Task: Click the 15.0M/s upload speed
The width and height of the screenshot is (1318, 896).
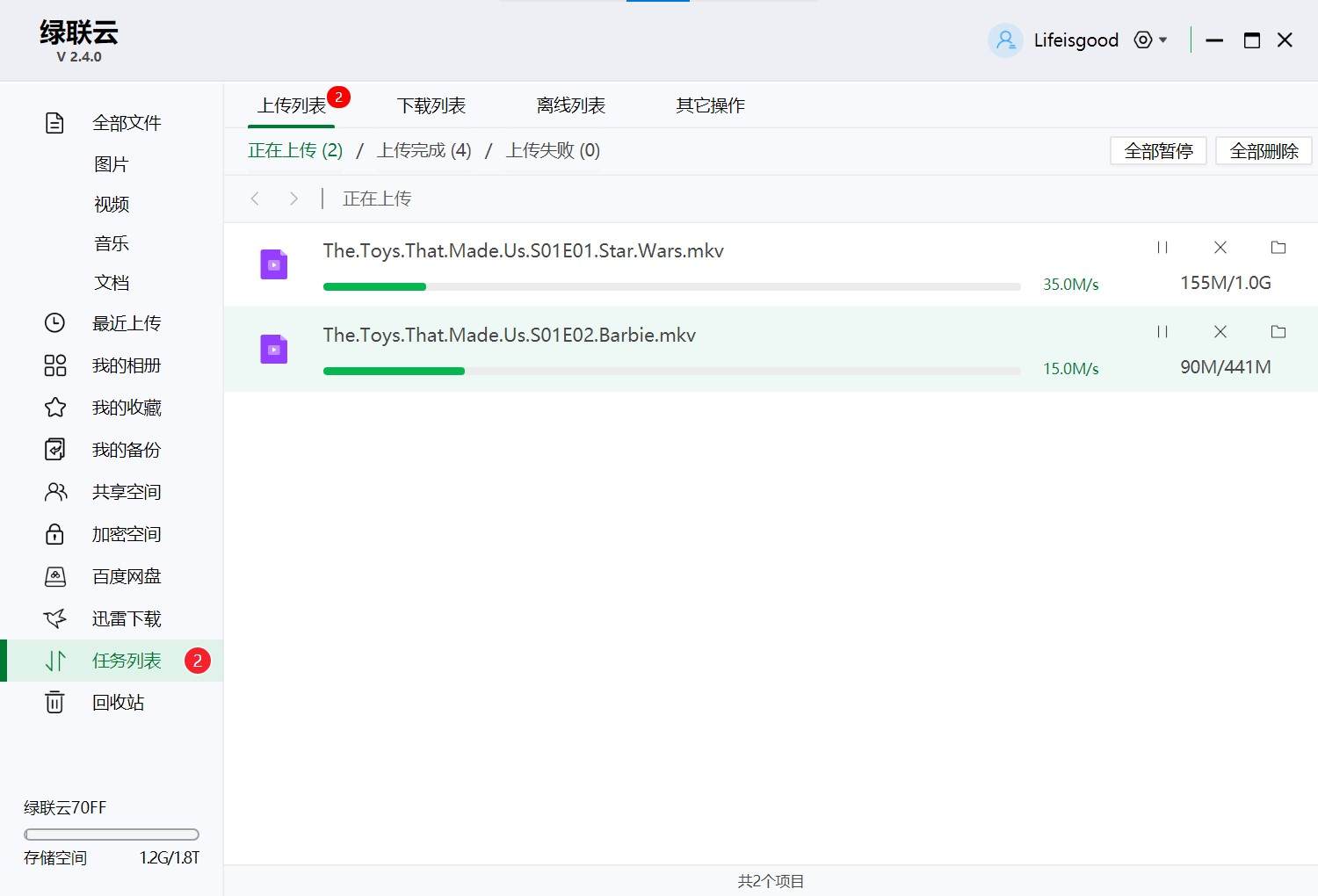Action: point(1071,369)
